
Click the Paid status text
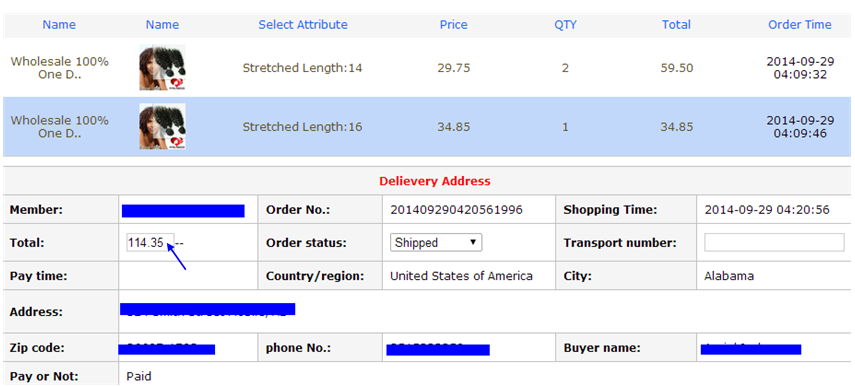(x=139, y=376)
